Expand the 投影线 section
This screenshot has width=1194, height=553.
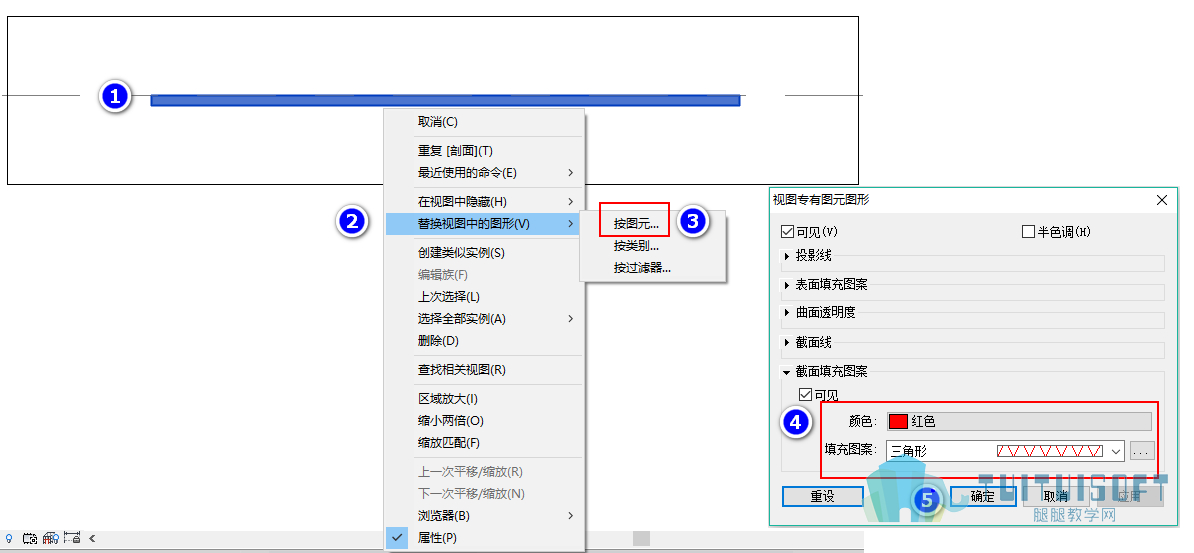click(x=787, y=257)
